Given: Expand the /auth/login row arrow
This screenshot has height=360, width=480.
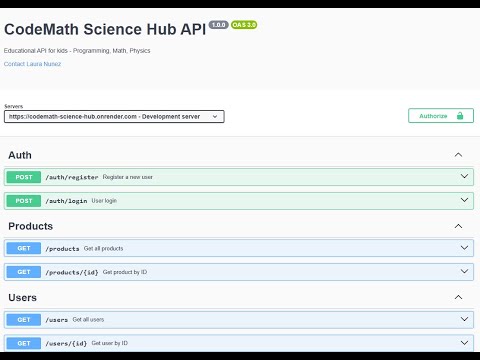Looking at the screenshot, I should (x=464, y=200).
